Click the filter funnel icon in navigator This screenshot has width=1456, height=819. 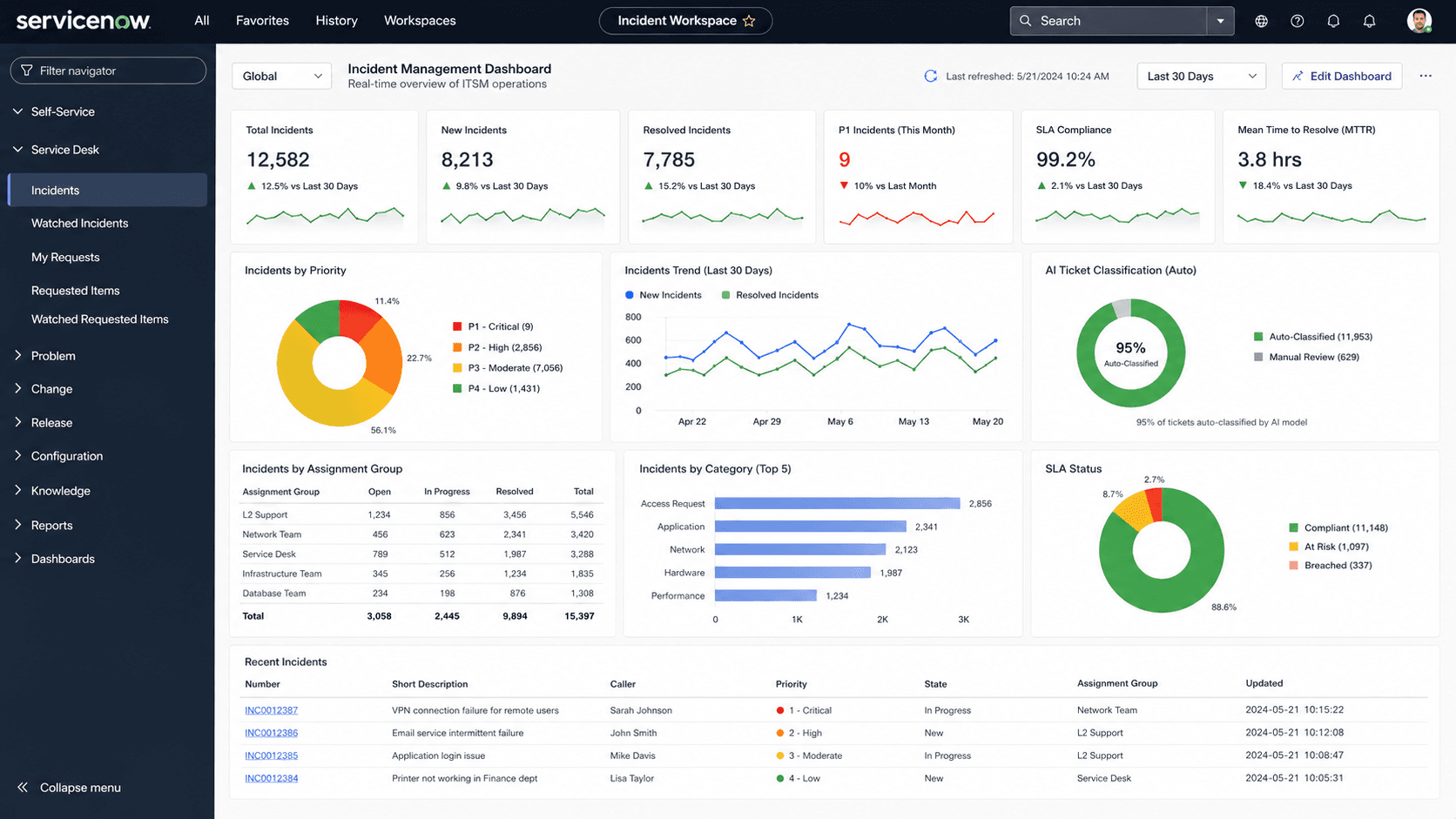coord(27,70)
